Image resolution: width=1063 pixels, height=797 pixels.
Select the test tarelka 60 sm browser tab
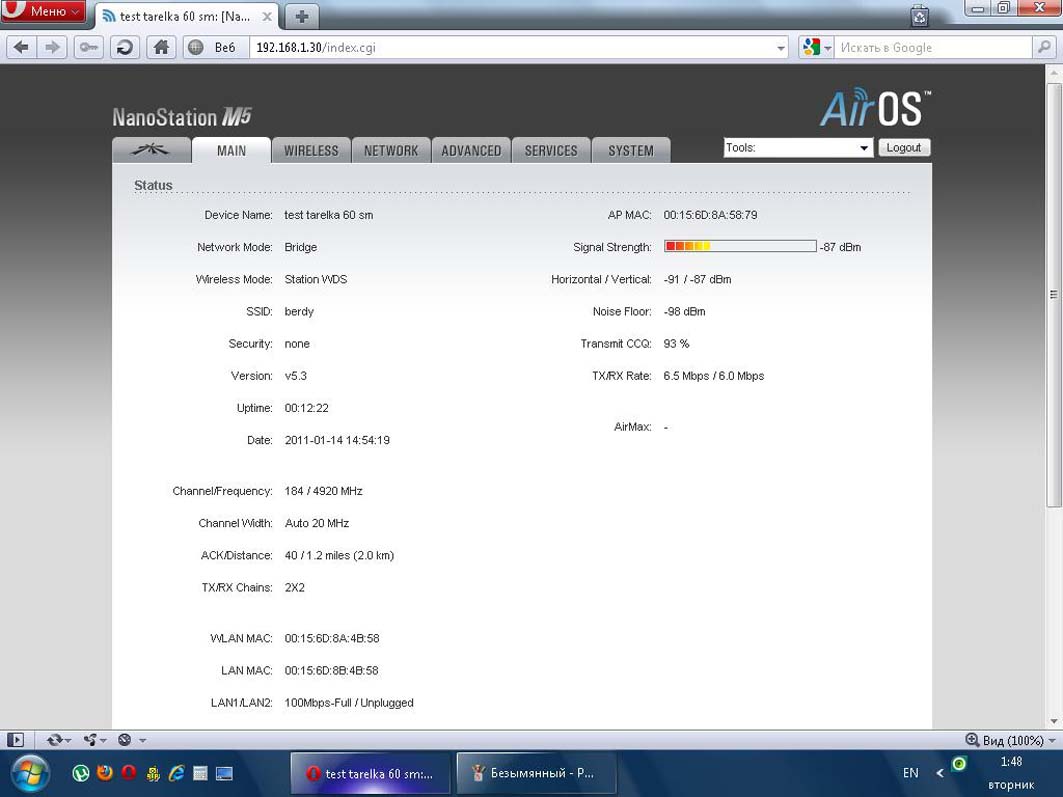tap(186, 16)
